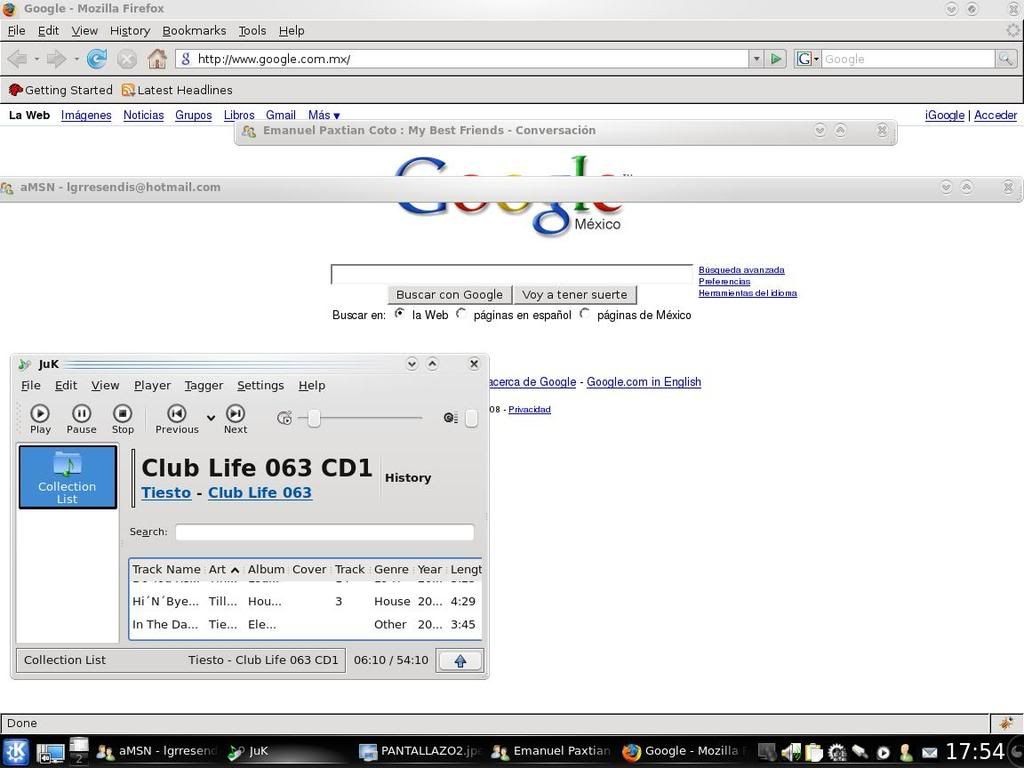Click the gear tray icon in system tray
Viewport: 1024px width, 768px height.
[837, 753]
